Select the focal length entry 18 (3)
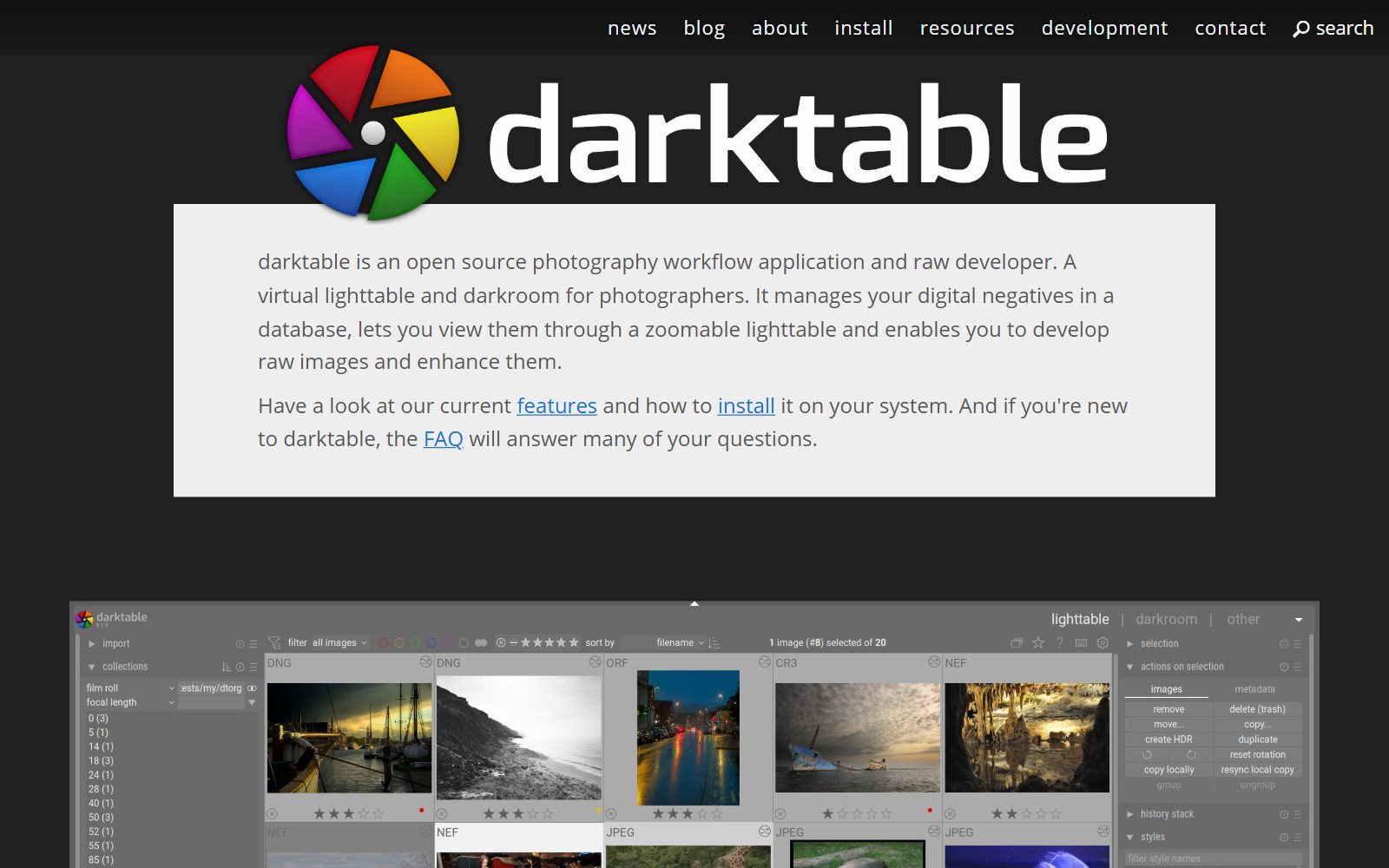This screenshot has height=868, width=1389. [101, 760]
